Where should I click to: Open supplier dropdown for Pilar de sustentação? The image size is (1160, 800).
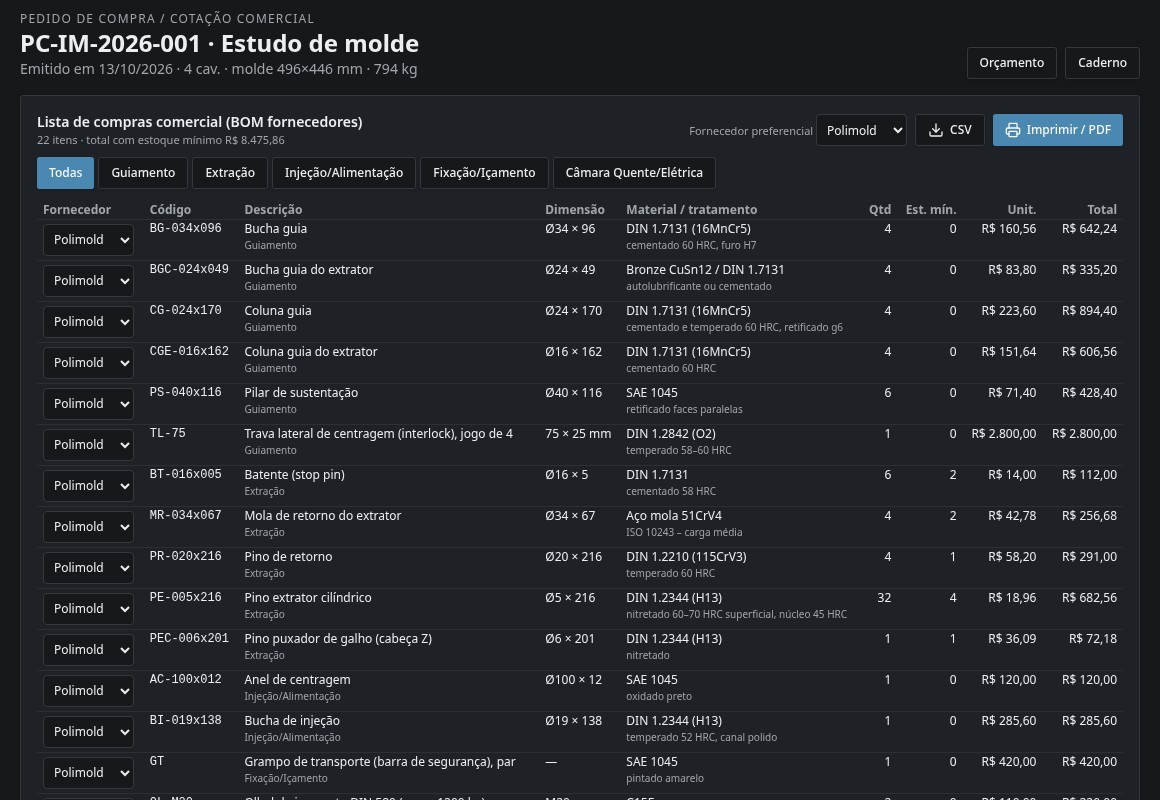(88, 403)
